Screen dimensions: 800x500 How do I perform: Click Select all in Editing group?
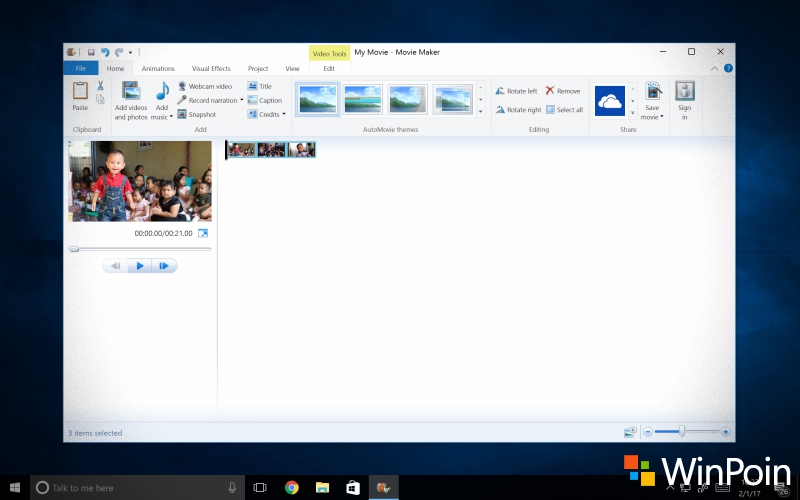click(564, 110)
